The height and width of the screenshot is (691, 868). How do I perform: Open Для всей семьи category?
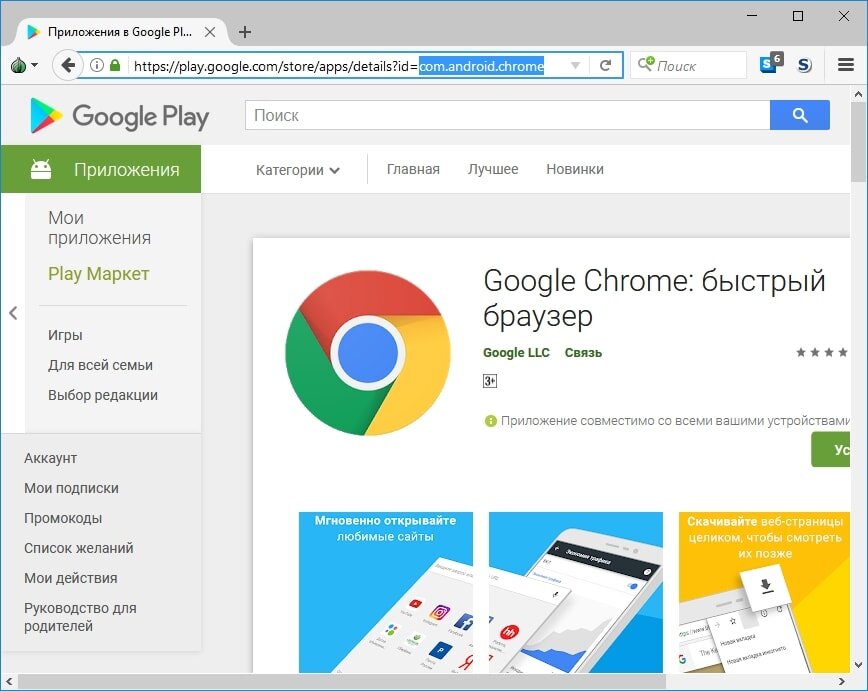click(x=100, y=365)
